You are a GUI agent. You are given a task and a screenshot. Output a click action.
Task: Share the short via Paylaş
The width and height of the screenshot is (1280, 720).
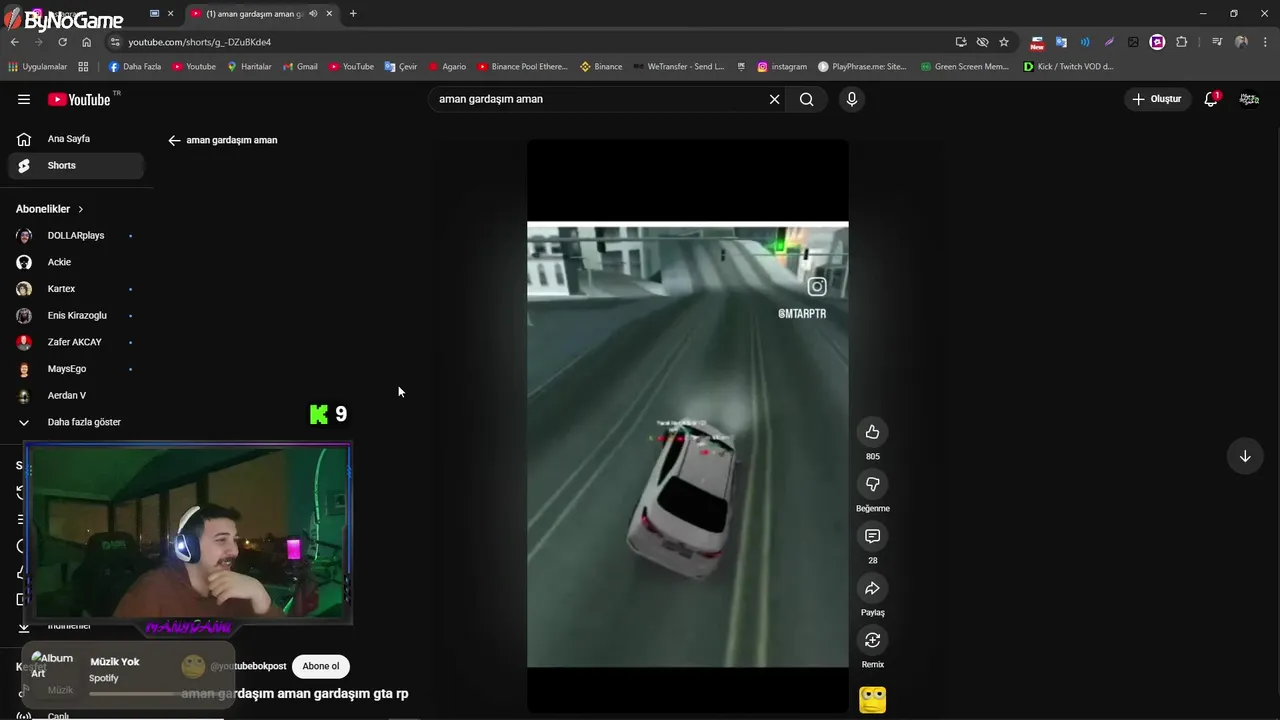[872, 588]
